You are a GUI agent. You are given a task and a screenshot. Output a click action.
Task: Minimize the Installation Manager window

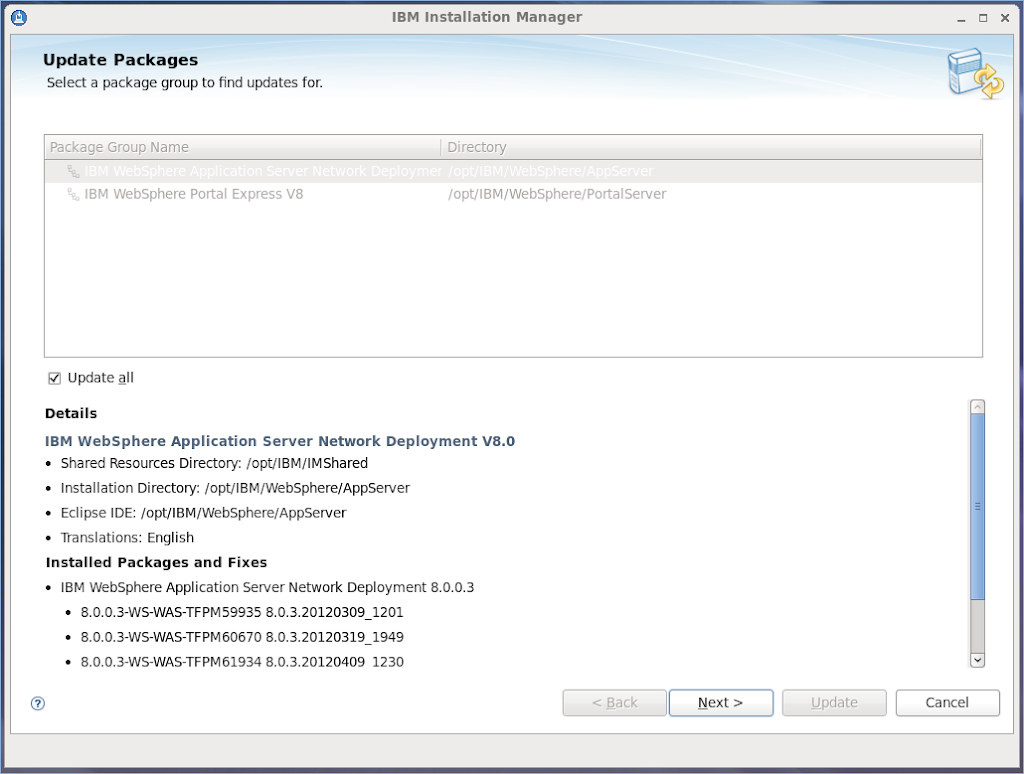(x=962, y=17)
